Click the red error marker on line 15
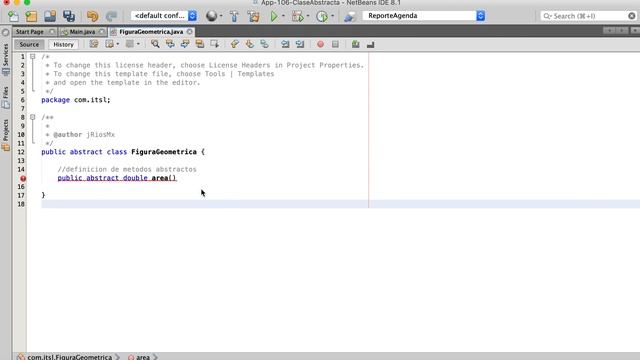This screenshot has height=360, width=640. coord(23,178)
